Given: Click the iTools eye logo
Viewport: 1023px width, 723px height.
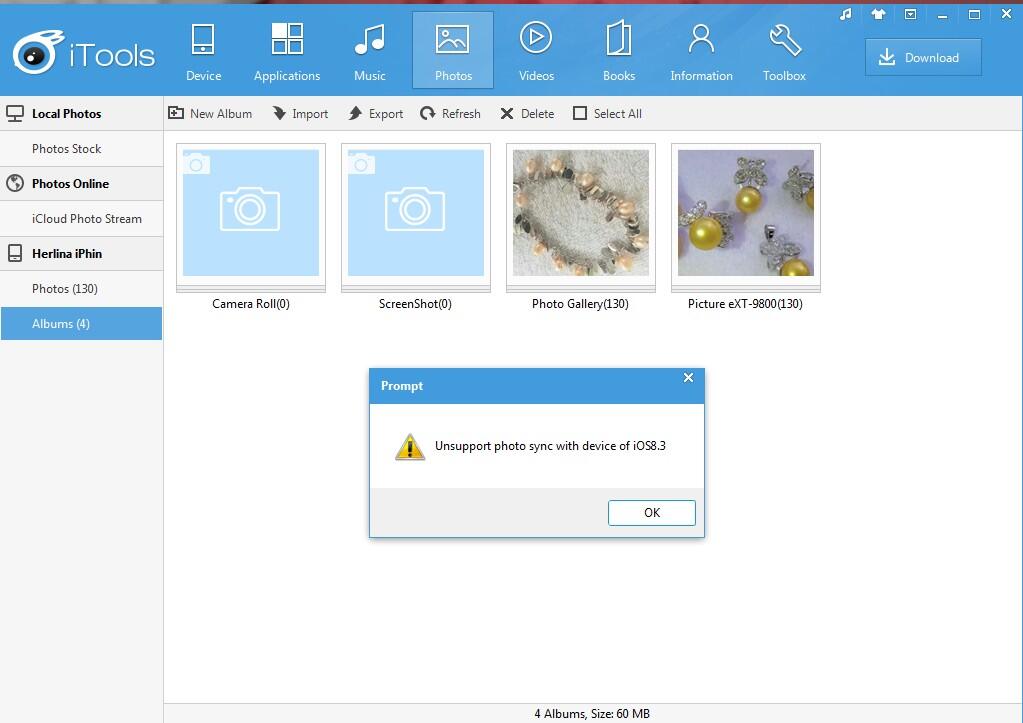Looking at the screenshot, I should tap(37, 53).
